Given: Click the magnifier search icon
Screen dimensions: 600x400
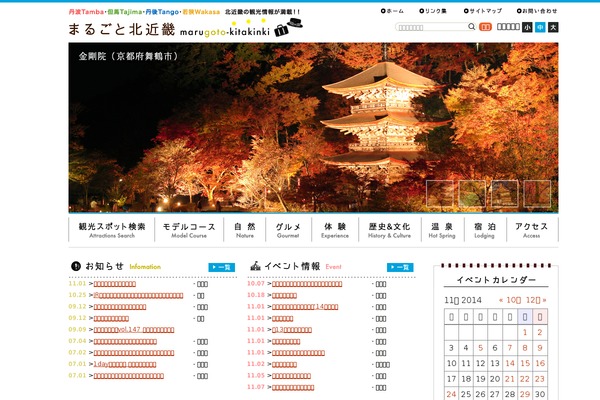Looking at the screenshot, I should 471,26.
